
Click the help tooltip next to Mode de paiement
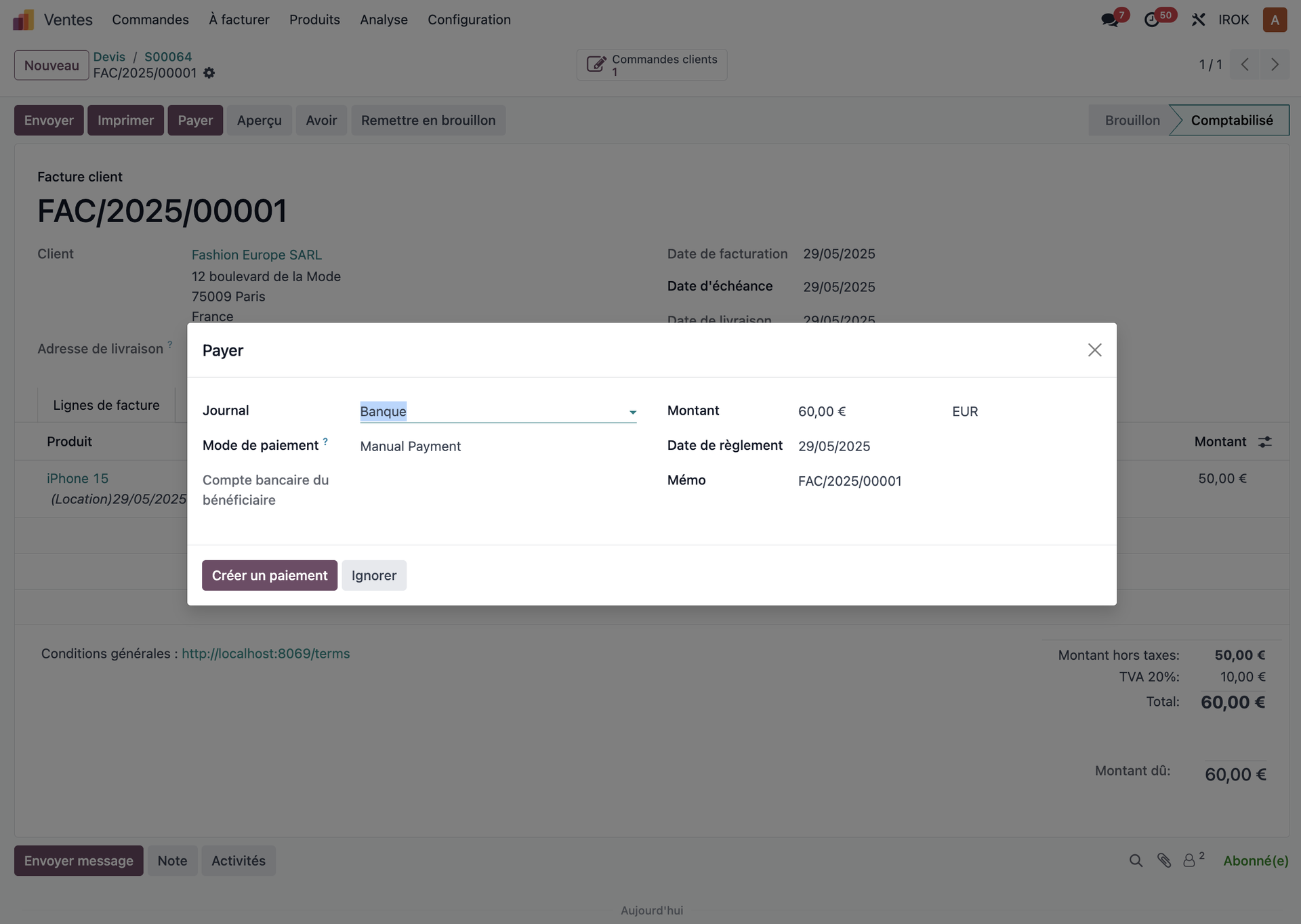(325, 442)
